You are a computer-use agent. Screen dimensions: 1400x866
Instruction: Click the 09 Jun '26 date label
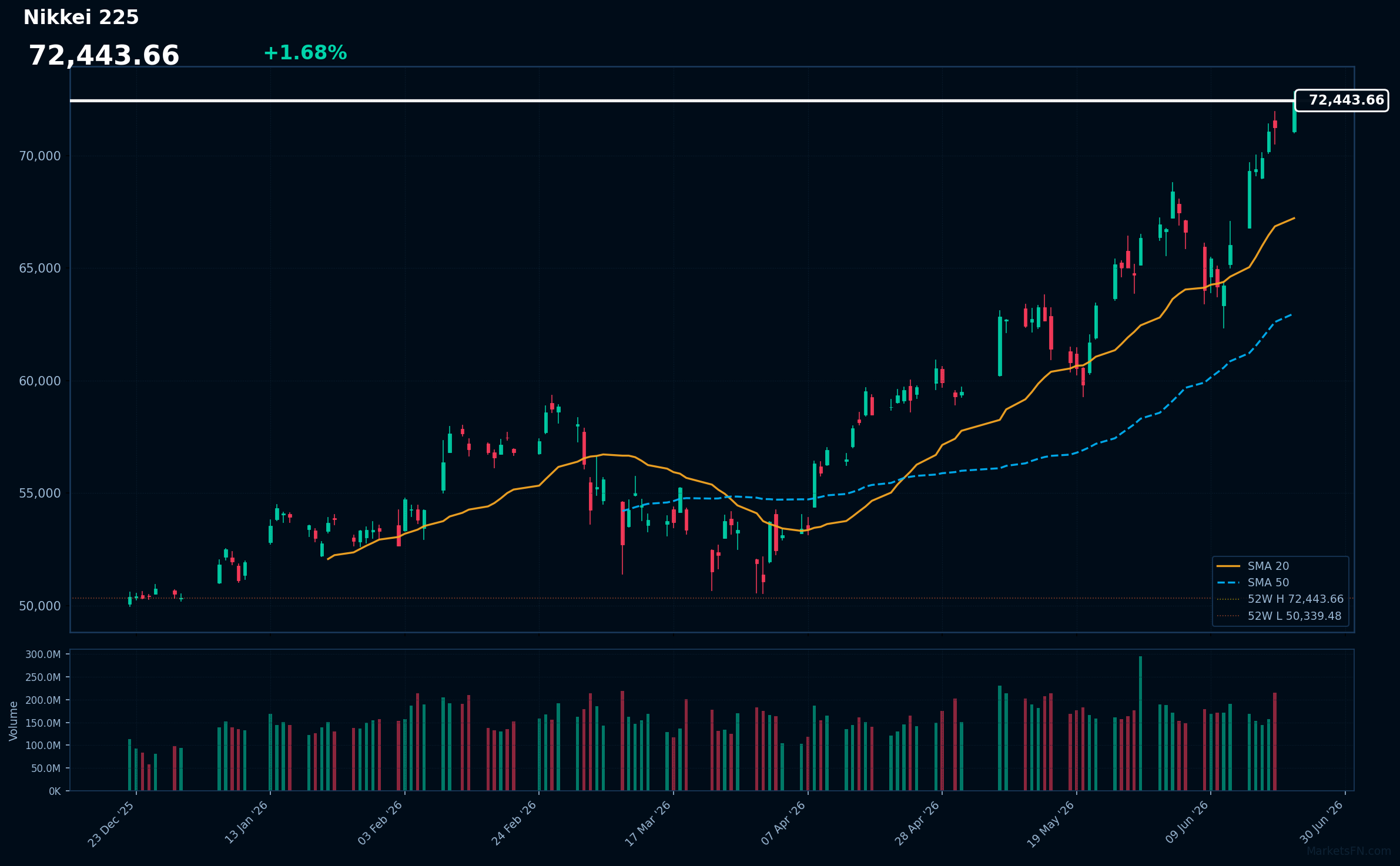pos(1187,823)
